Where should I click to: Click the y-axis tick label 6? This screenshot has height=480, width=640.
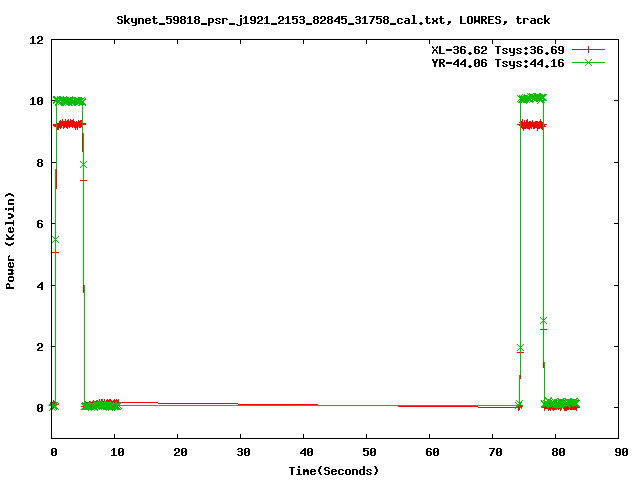coord(40,224)
